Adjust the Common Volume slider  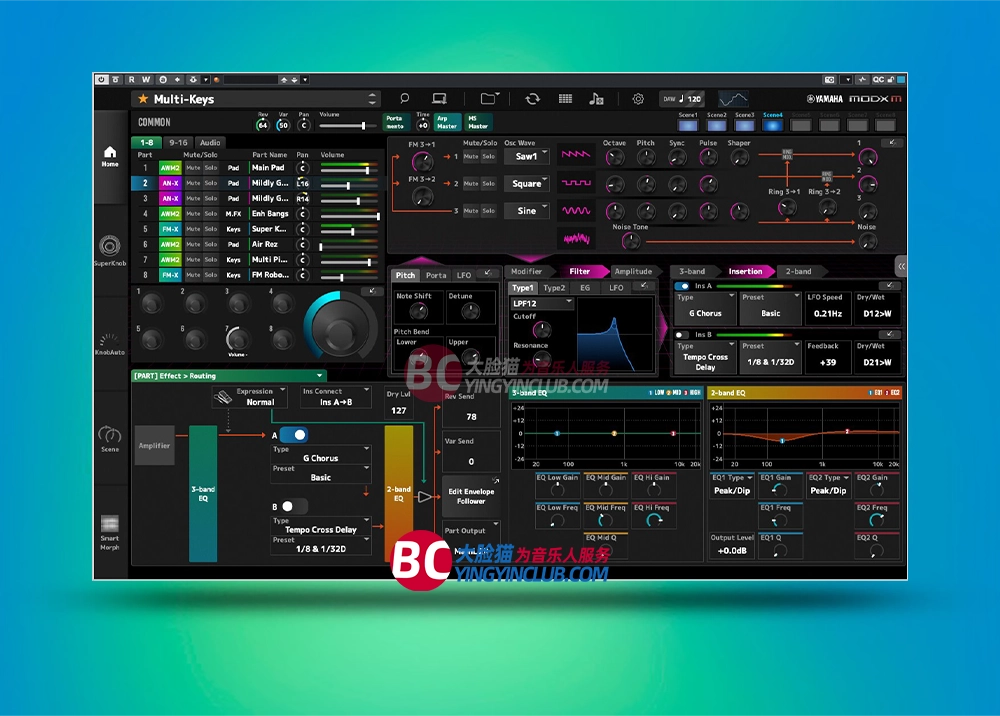(348, 126)
